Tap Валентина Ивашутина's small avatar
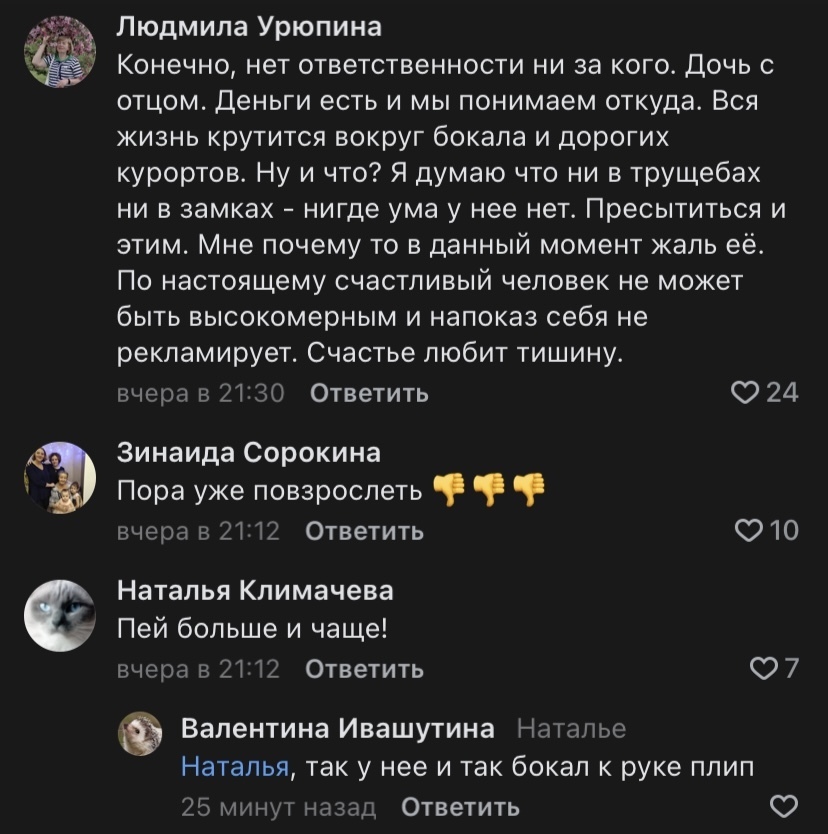The height and width of the screenshot is (834, 828). (140, 734)
